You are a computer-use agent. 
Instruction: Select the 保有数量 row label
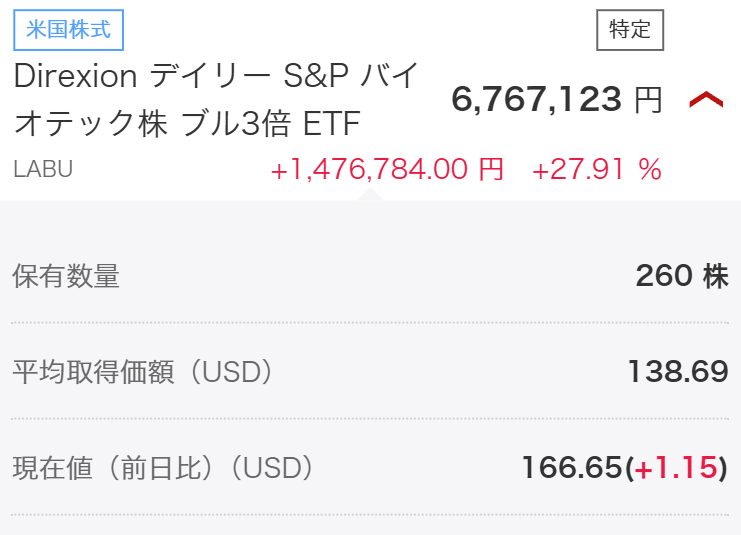[66, 276]
